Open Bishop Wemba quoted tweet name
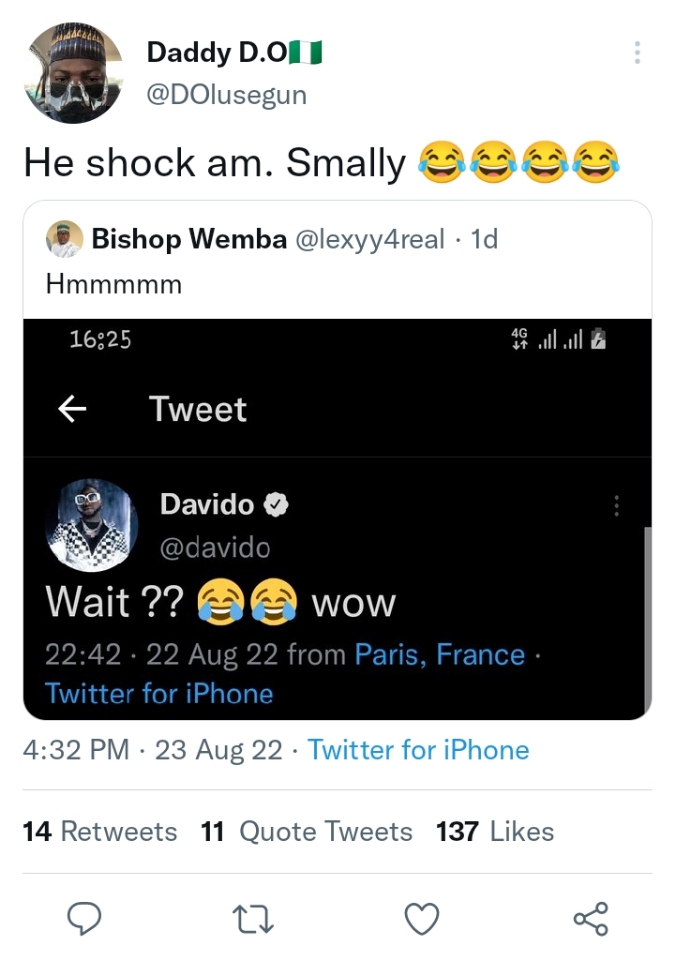This screenshot has width=673, height=961. (x=188, y=239)
